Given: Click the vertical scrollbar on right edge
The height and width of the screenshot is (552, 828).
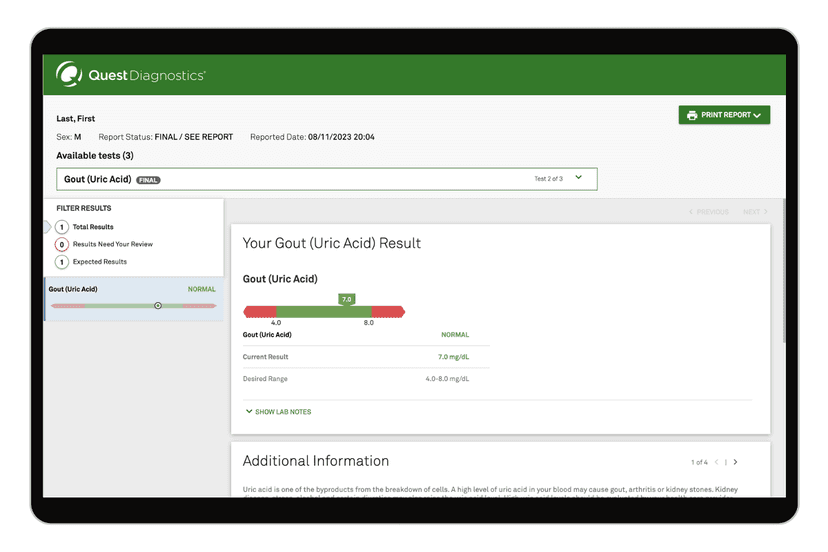Looking at the screenshot, I should click(x=783, y=270).
